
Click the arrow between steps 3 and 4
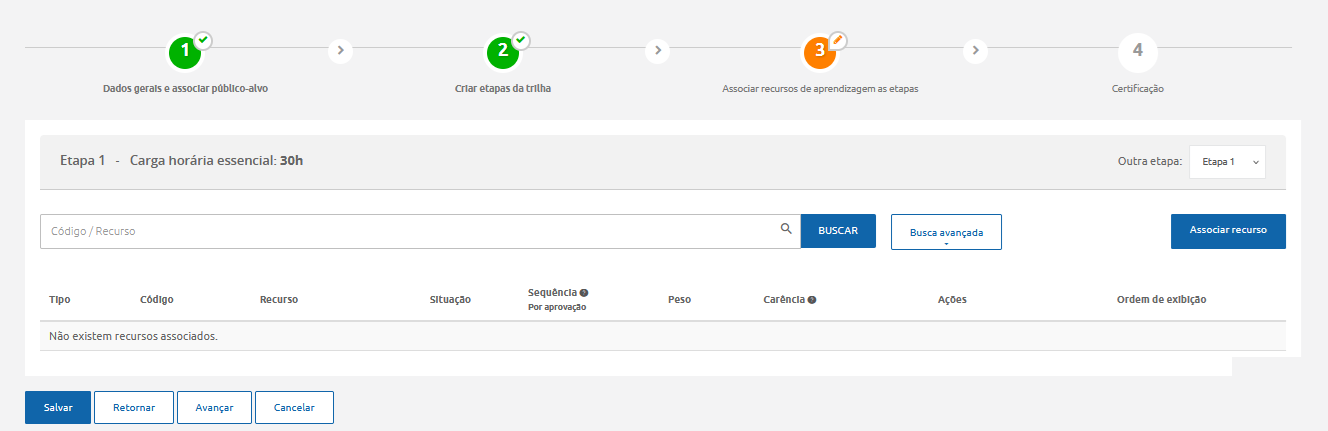(975, 49)
